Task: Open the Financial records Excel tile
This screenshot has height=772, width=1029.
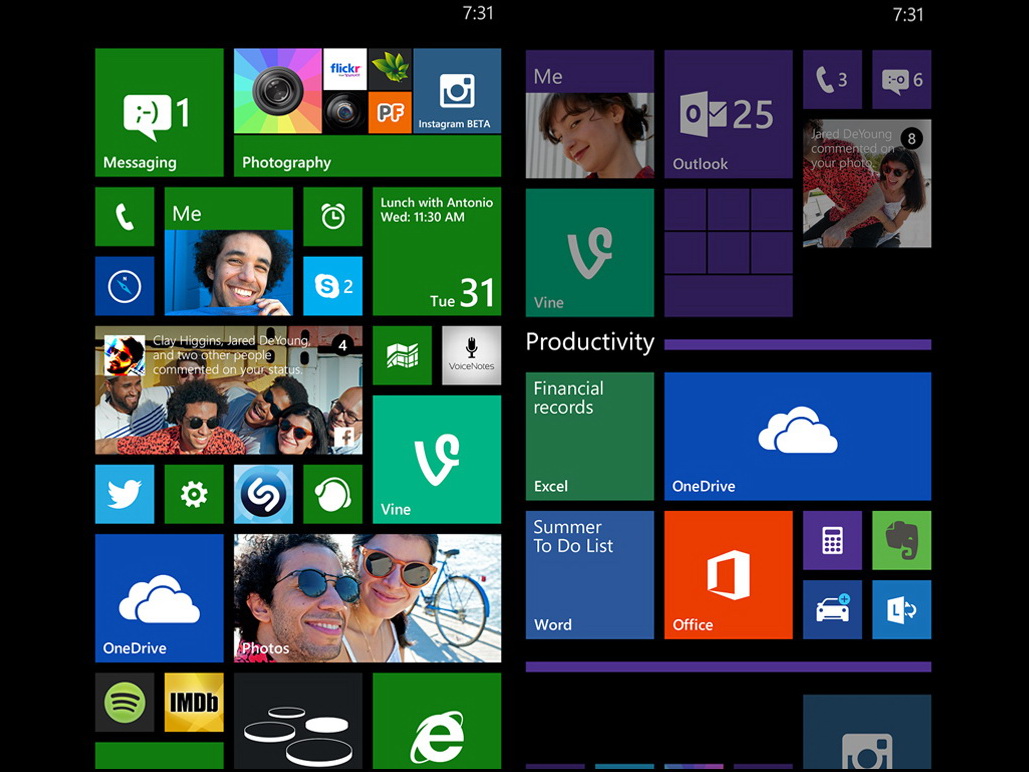Action: click(x=589, y=436)
